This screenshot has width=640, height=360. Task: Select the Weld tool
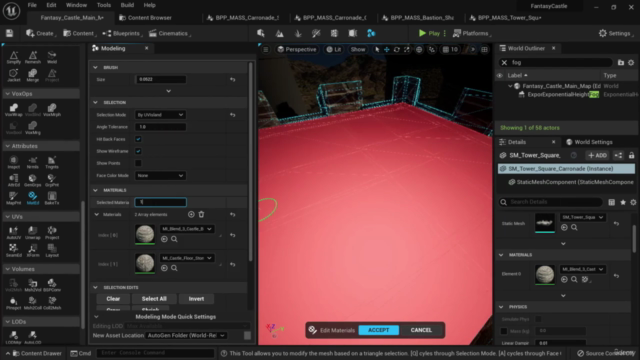tap(52, 57)
